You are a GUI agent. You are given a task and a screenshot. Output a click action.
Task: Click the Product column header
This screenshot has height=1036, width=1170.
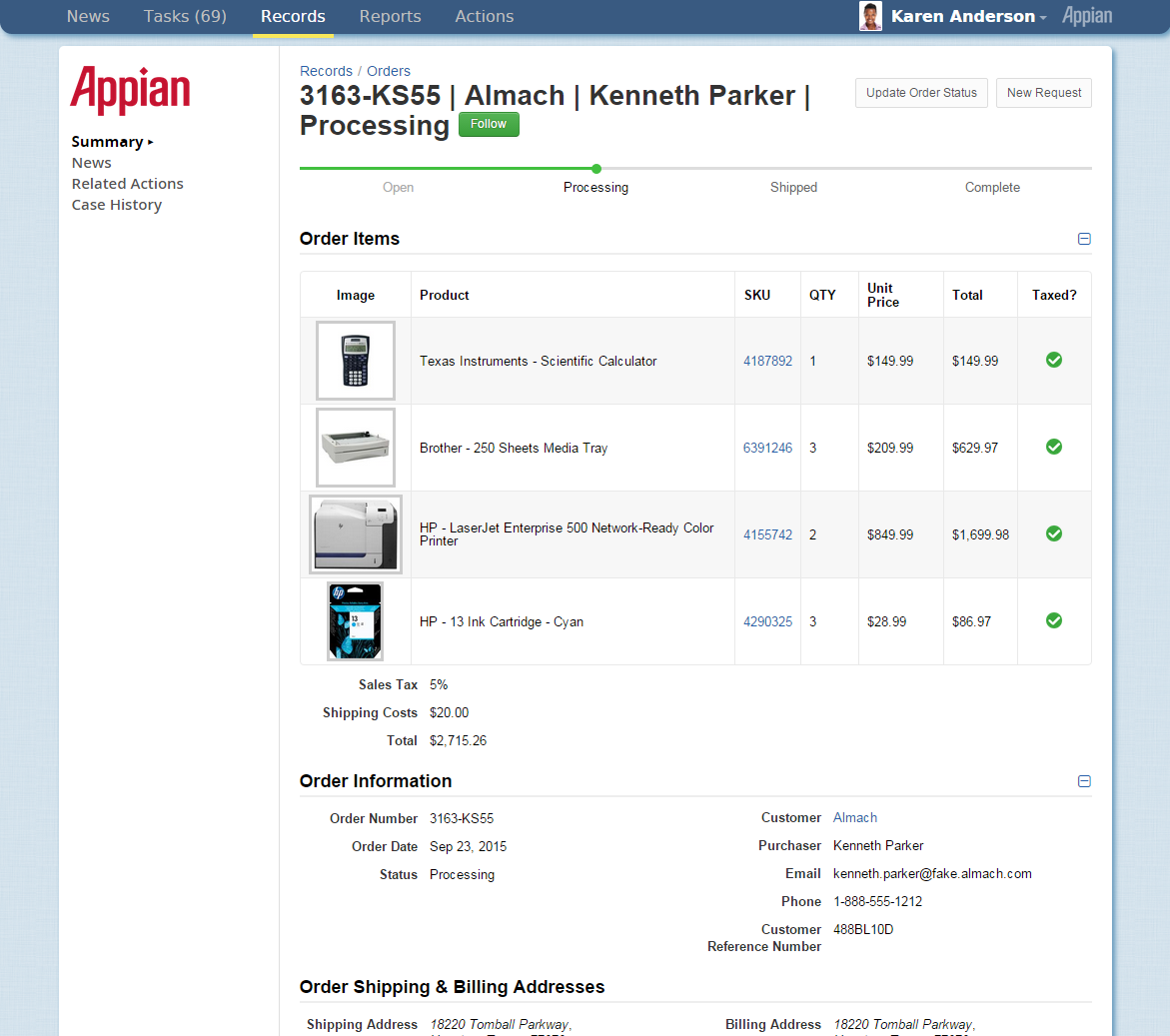pyautogui.click(x=445, y=295)
